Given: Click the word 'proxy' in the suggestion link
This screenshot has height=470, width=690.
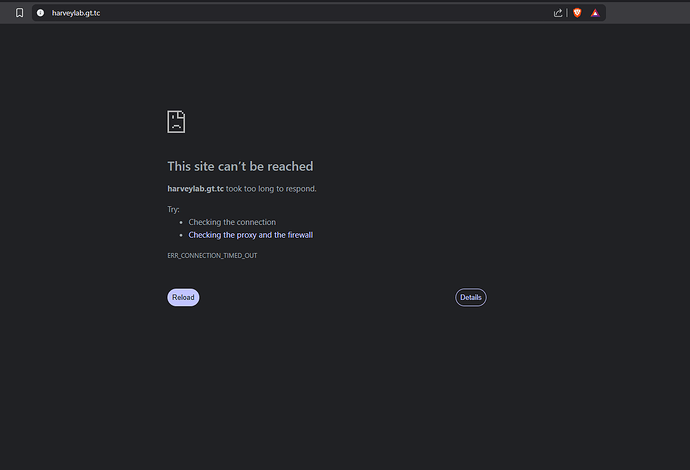Looking at the screenshot, I should click(247, 235).
